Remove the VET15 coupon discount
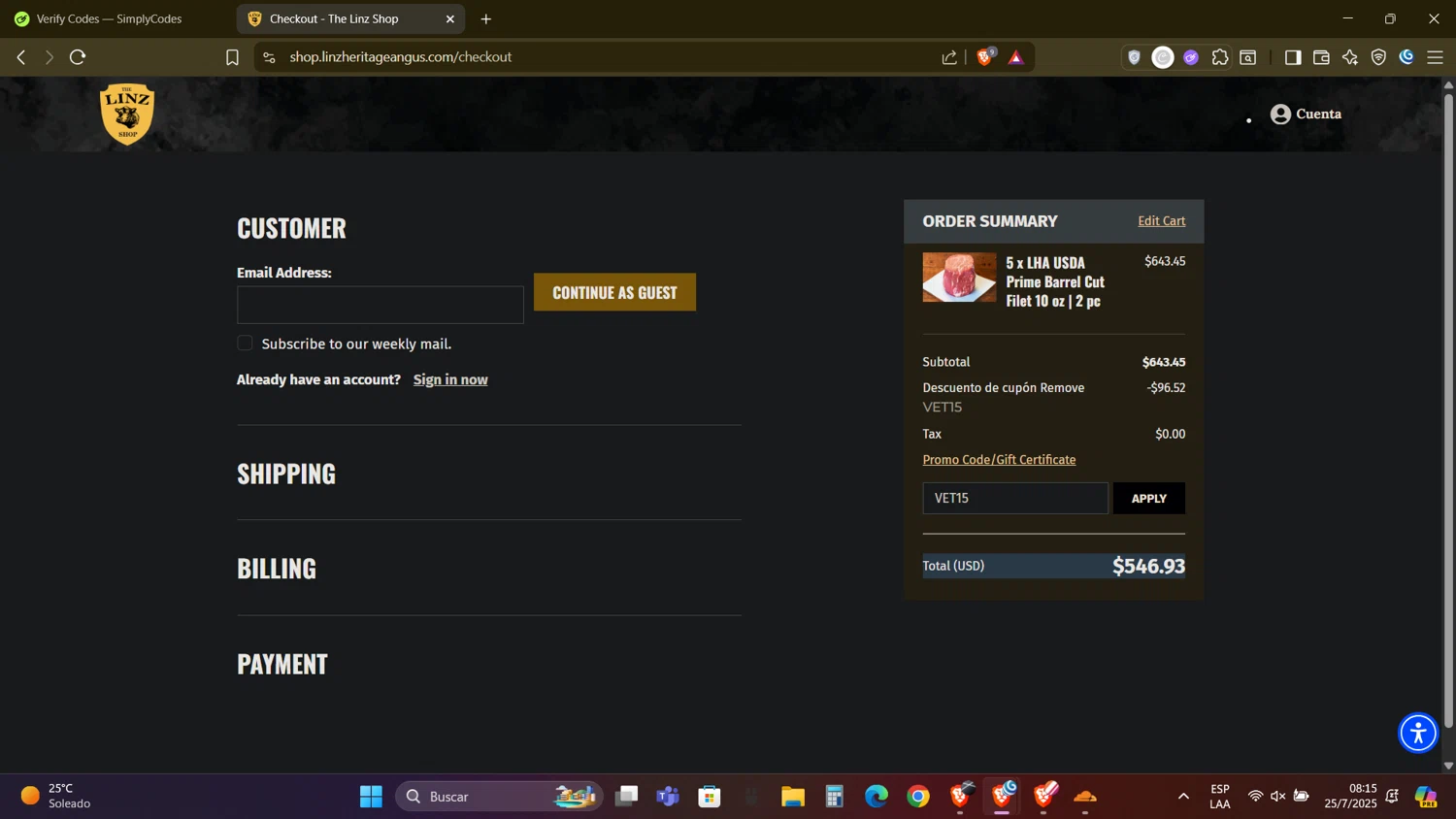Viewport: 1456px width, 819px height. [x=1062, y=387]
